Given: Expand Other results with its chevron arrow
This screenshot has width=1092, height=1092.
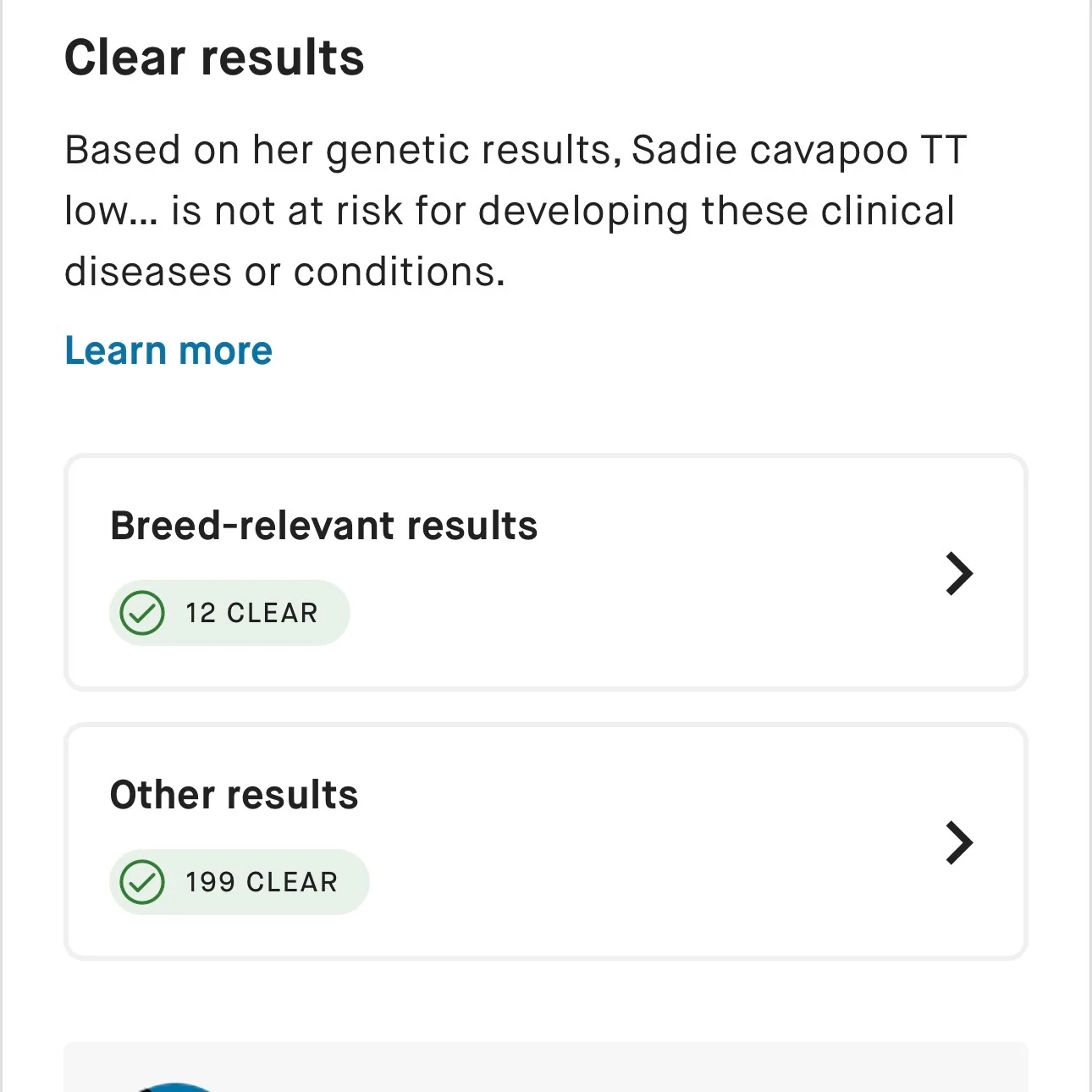Looking at the screenshot, I should (959, 843).
